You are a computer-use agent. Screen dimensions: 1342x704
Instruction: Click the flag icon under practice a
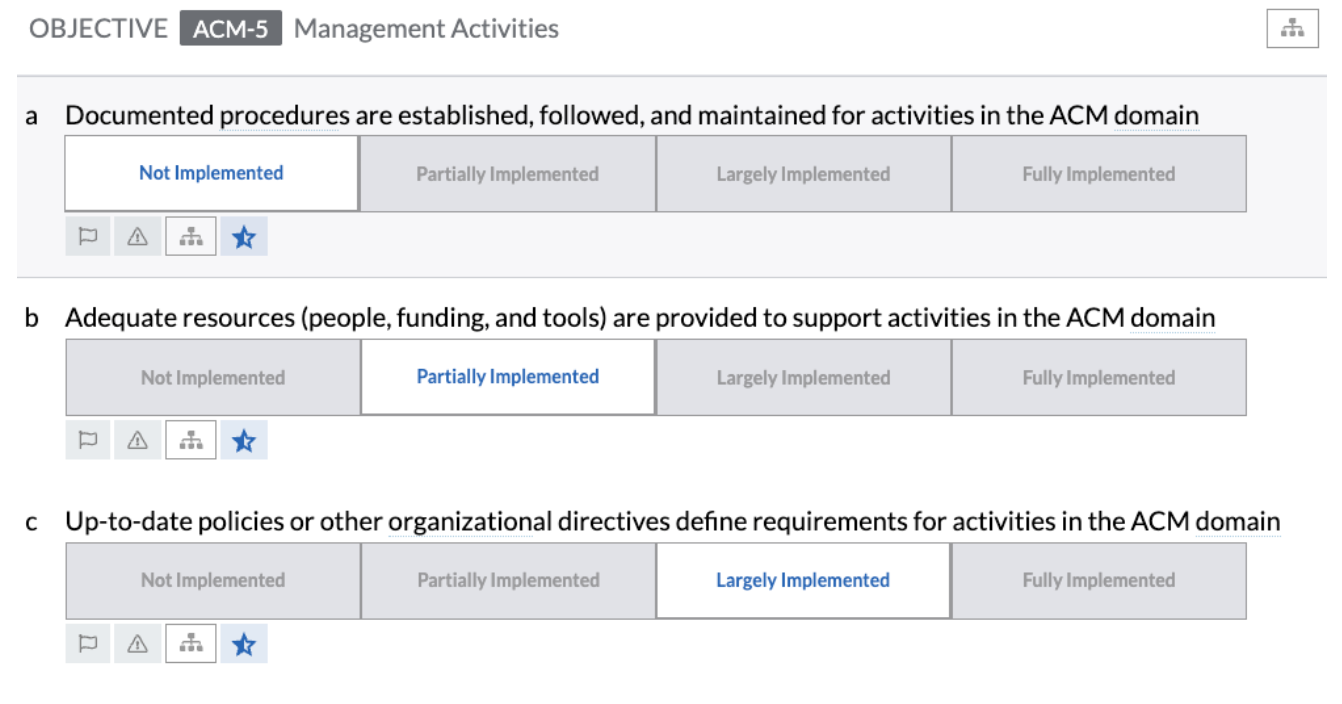click(x=88, y=237)
